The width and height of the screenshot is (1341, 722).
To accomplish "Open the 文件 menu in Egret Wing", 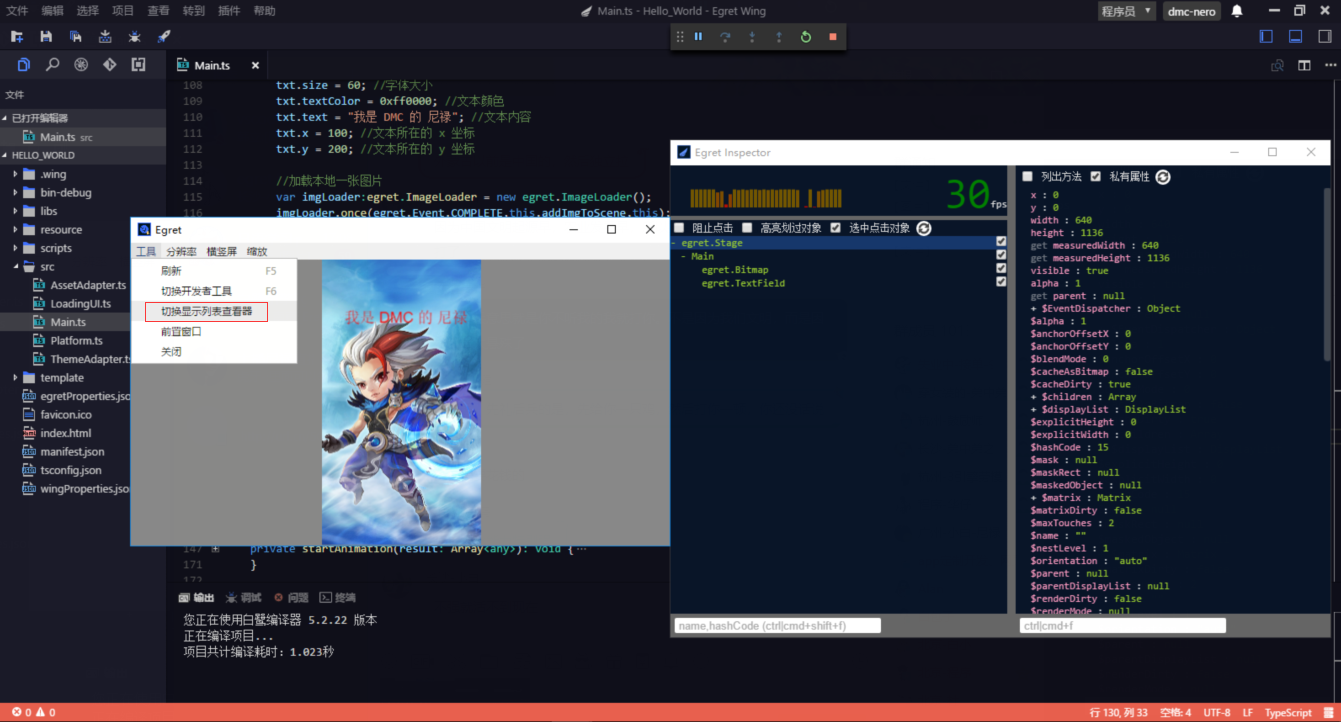I will 17,11.
